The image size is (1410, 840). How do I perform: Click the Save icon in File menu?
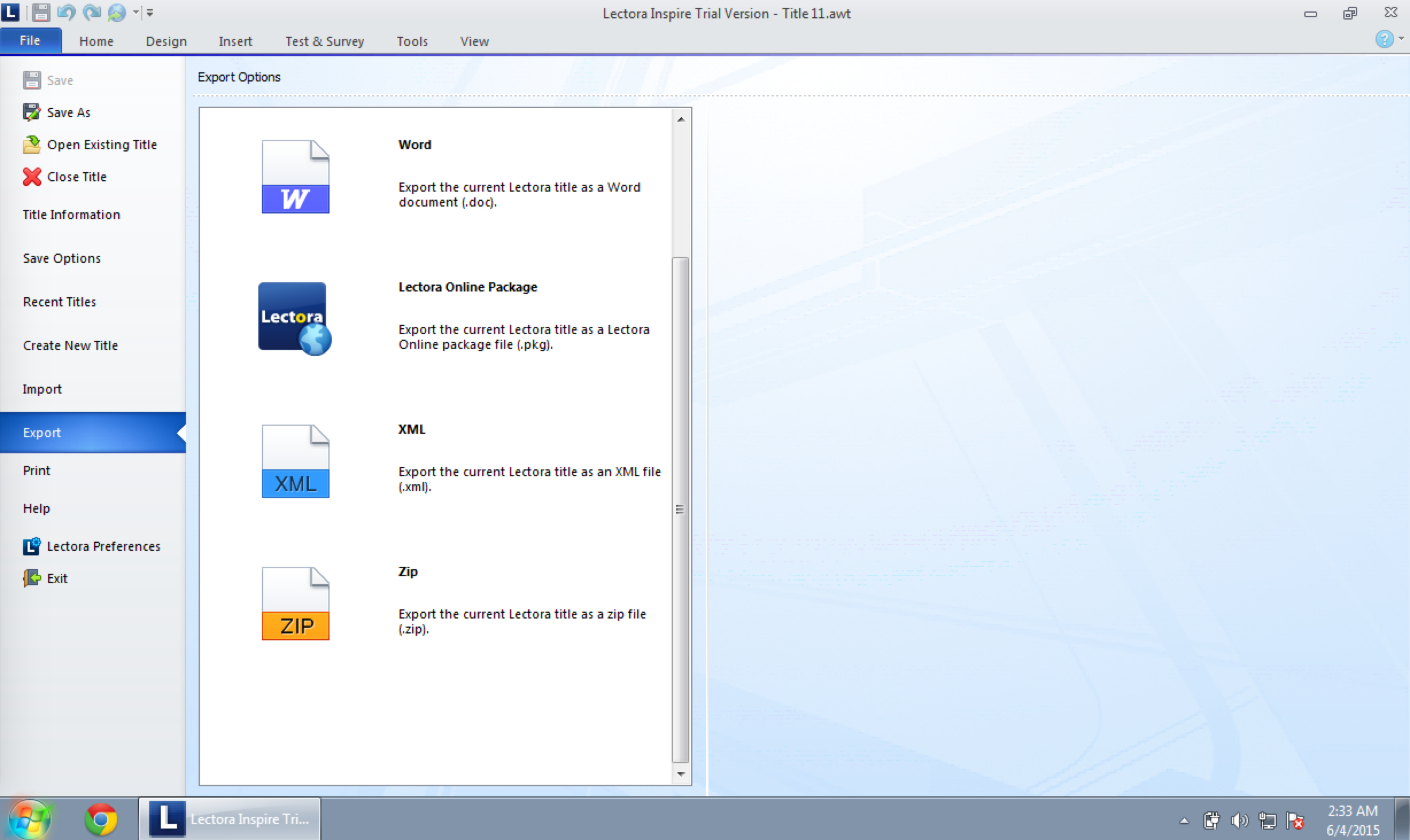32,80
